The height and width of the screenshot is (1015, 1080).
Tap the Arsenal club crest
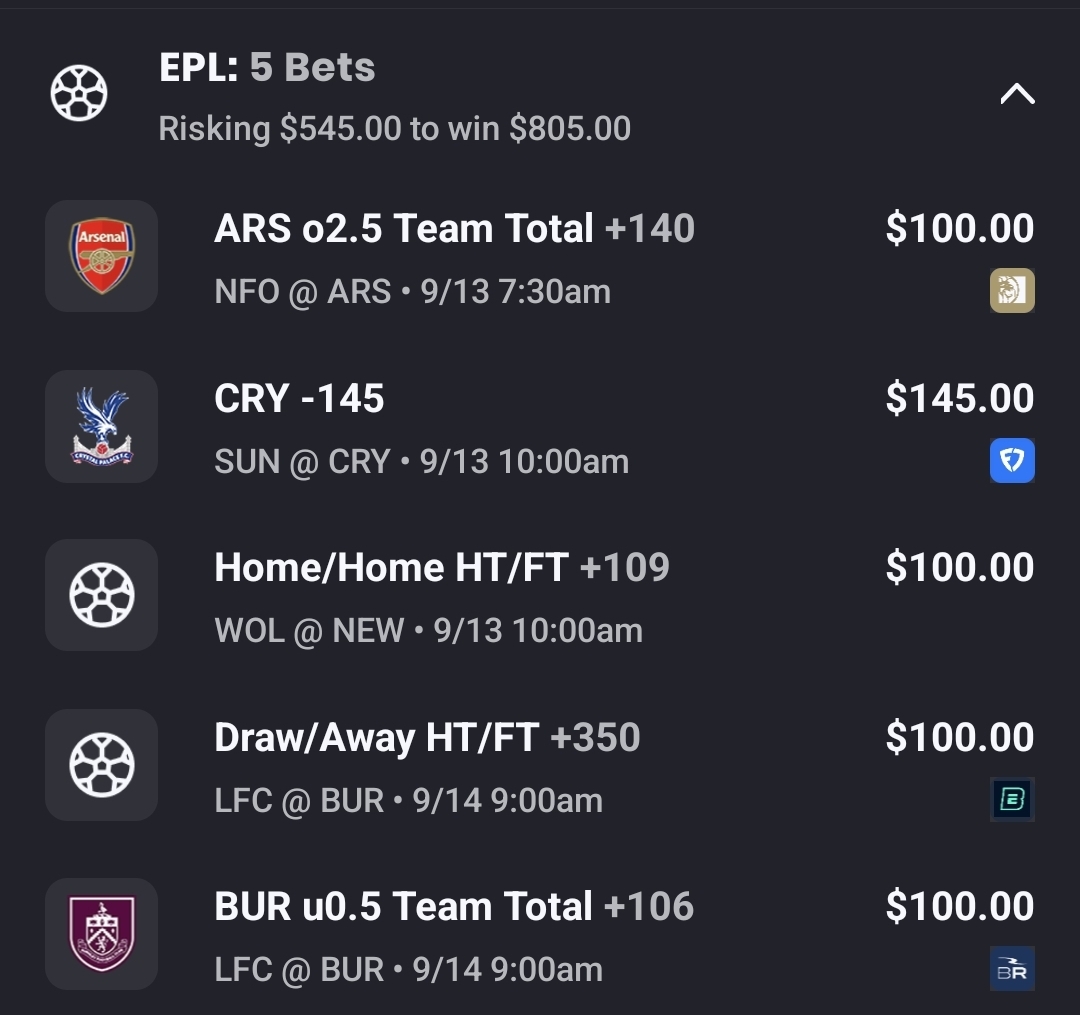(x=101, y=256)
